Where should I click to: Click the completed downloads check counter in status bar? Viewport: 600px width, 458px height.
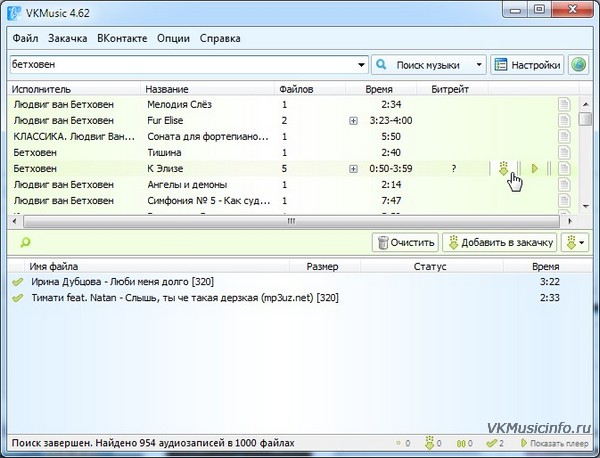[x=495, y=443]
